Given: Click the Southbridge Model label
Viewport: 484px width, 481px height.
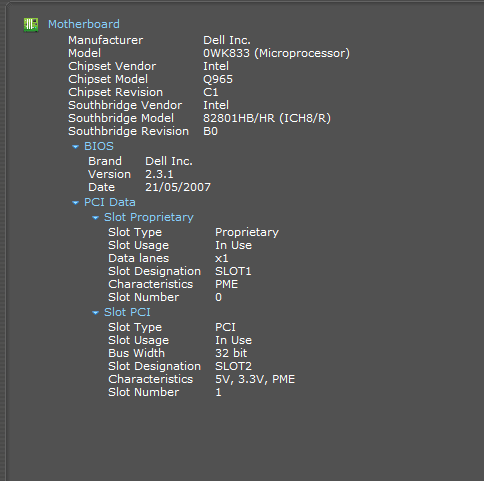Looking at the screenshot, I should [x=121, y=118].
